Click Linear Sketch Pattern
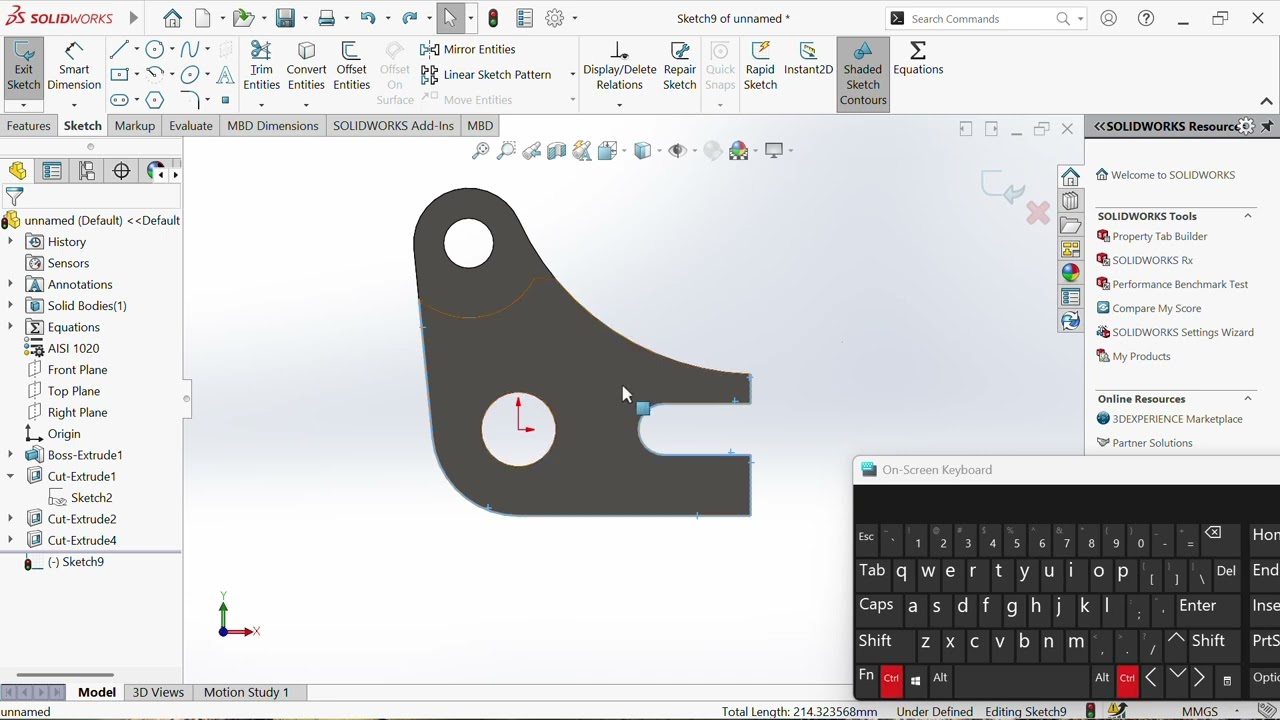 [x=486, y=74]
